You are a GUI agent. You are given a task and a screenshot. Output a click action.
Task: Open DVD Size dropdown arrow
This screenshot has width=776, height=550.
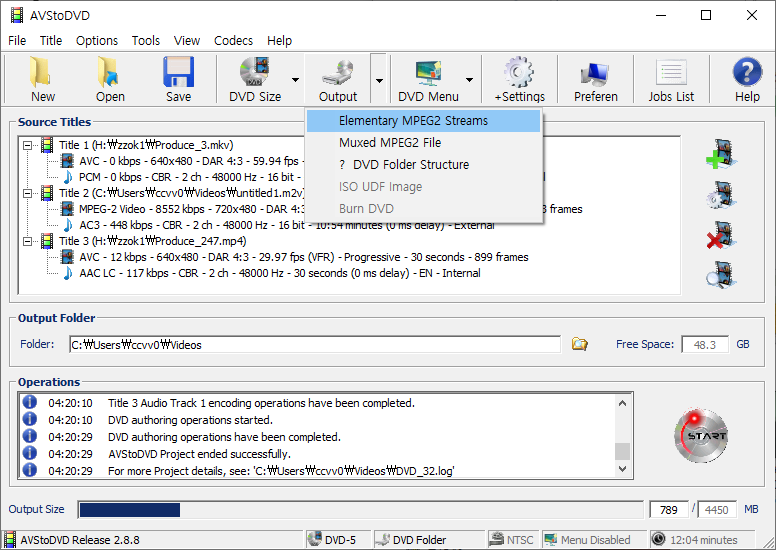[295, 80]
